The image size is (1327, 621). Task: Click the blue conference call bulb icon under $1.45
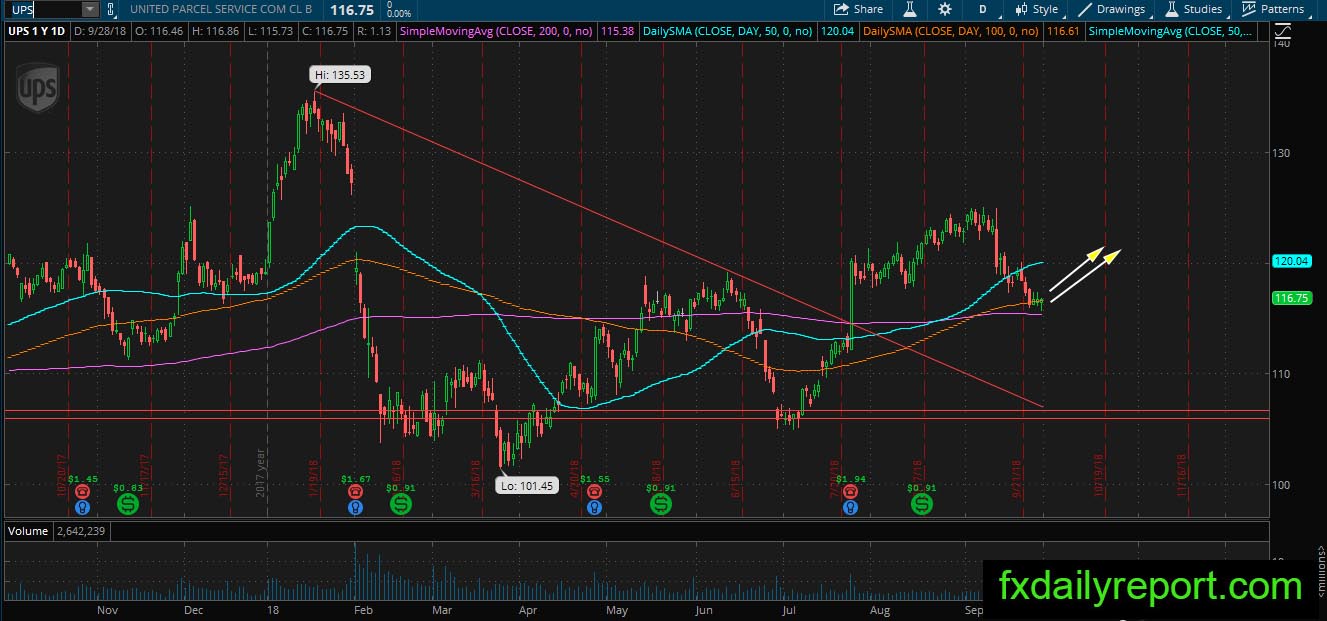tap(83, 507)
